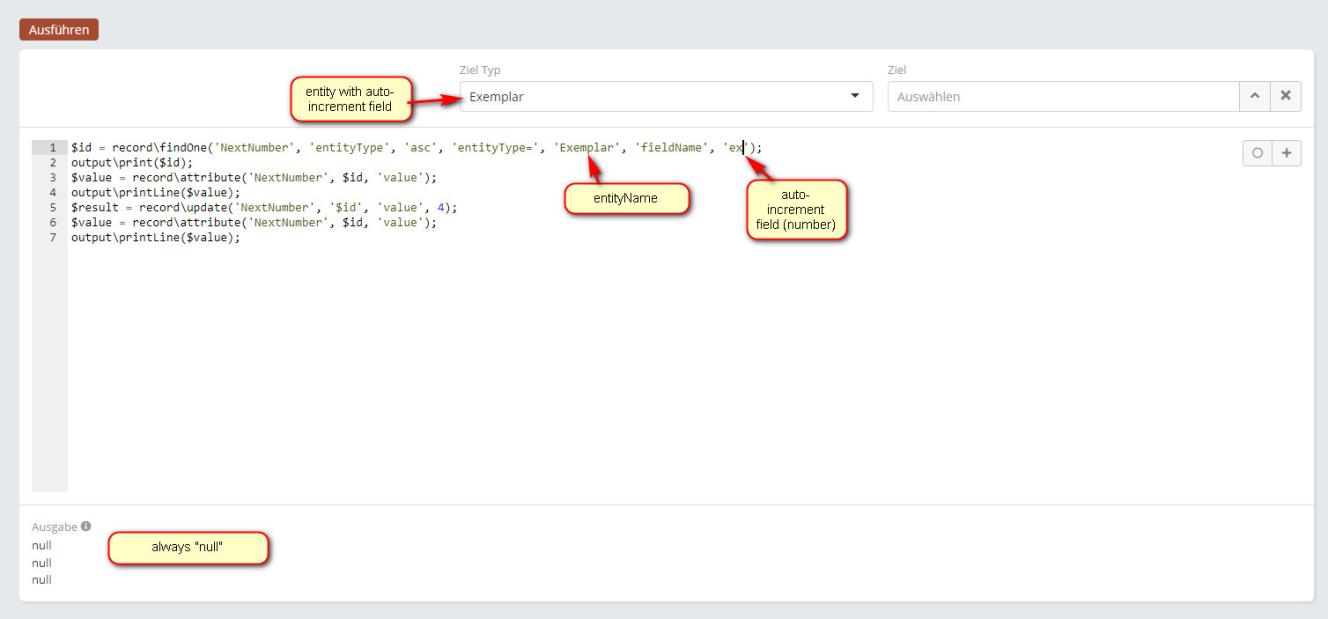Select line number 1 in editor gutter
This screenshot has height=619, width=1328.
coord(51,148)
